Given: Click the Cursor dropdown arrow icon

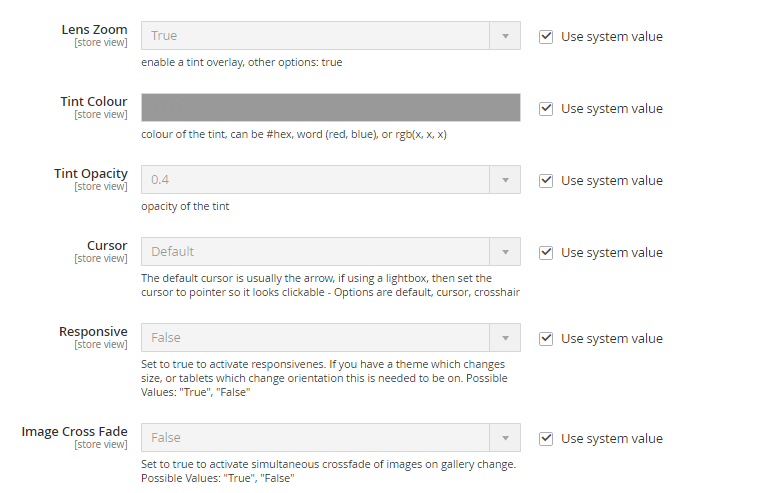Looking at the screenshot, I should [505, 252].
